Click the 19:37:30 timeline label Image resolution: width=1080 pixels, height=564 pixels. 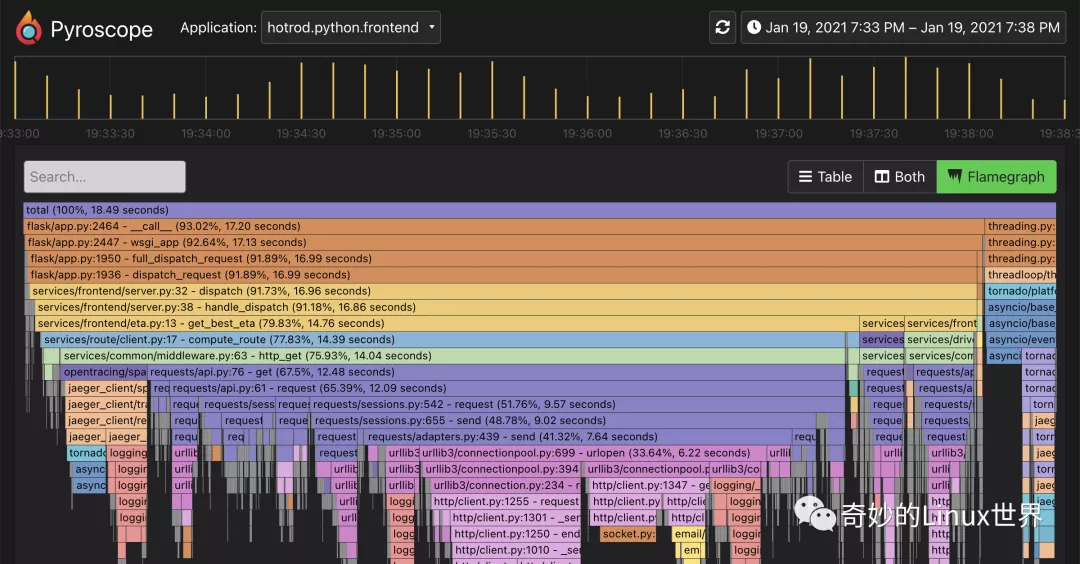point(873,134)
